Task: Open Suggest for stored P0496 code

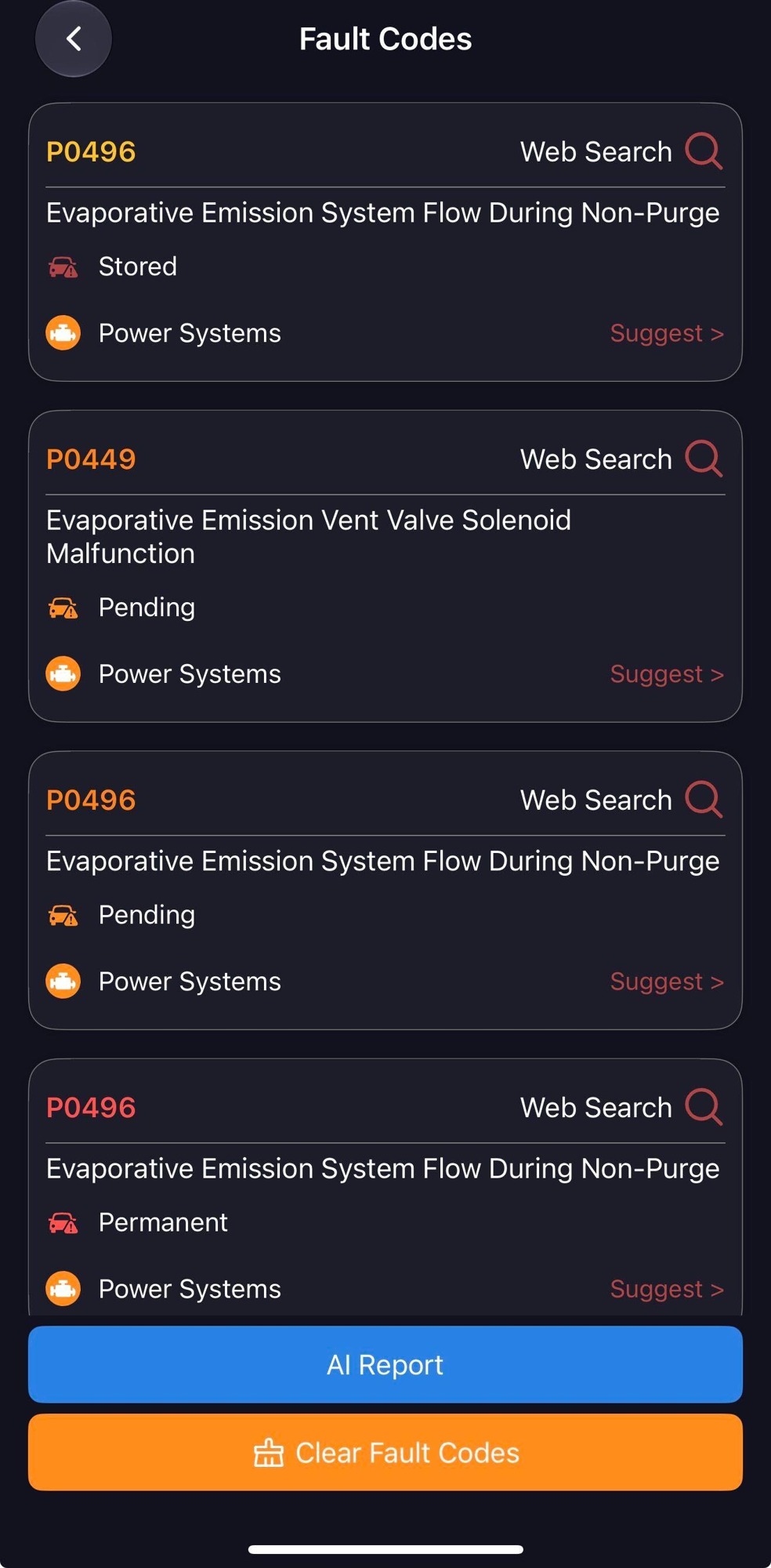Action: (x=667, y=333)
